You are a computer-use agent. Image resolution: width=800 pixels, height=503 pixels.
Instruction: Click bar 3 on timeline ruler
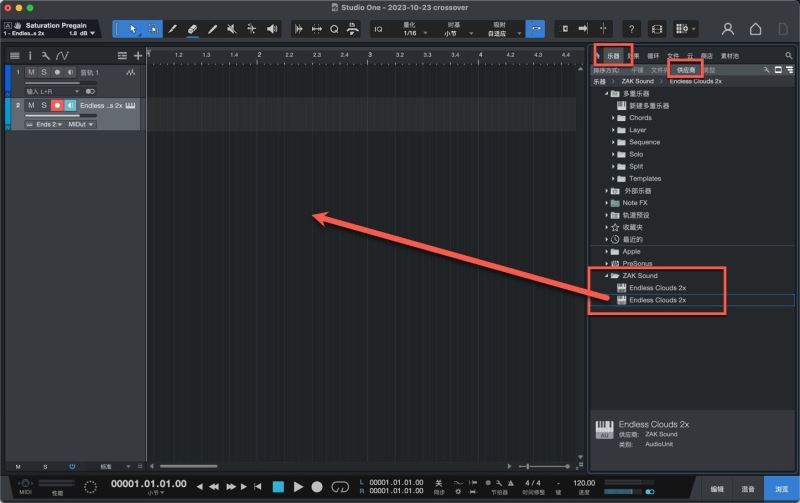(369, 55)
